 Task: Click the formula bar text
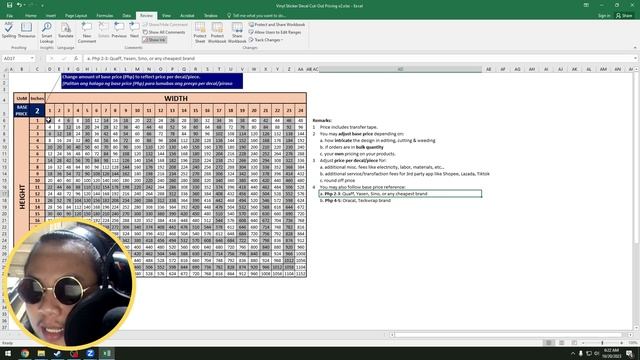(141, 58)
